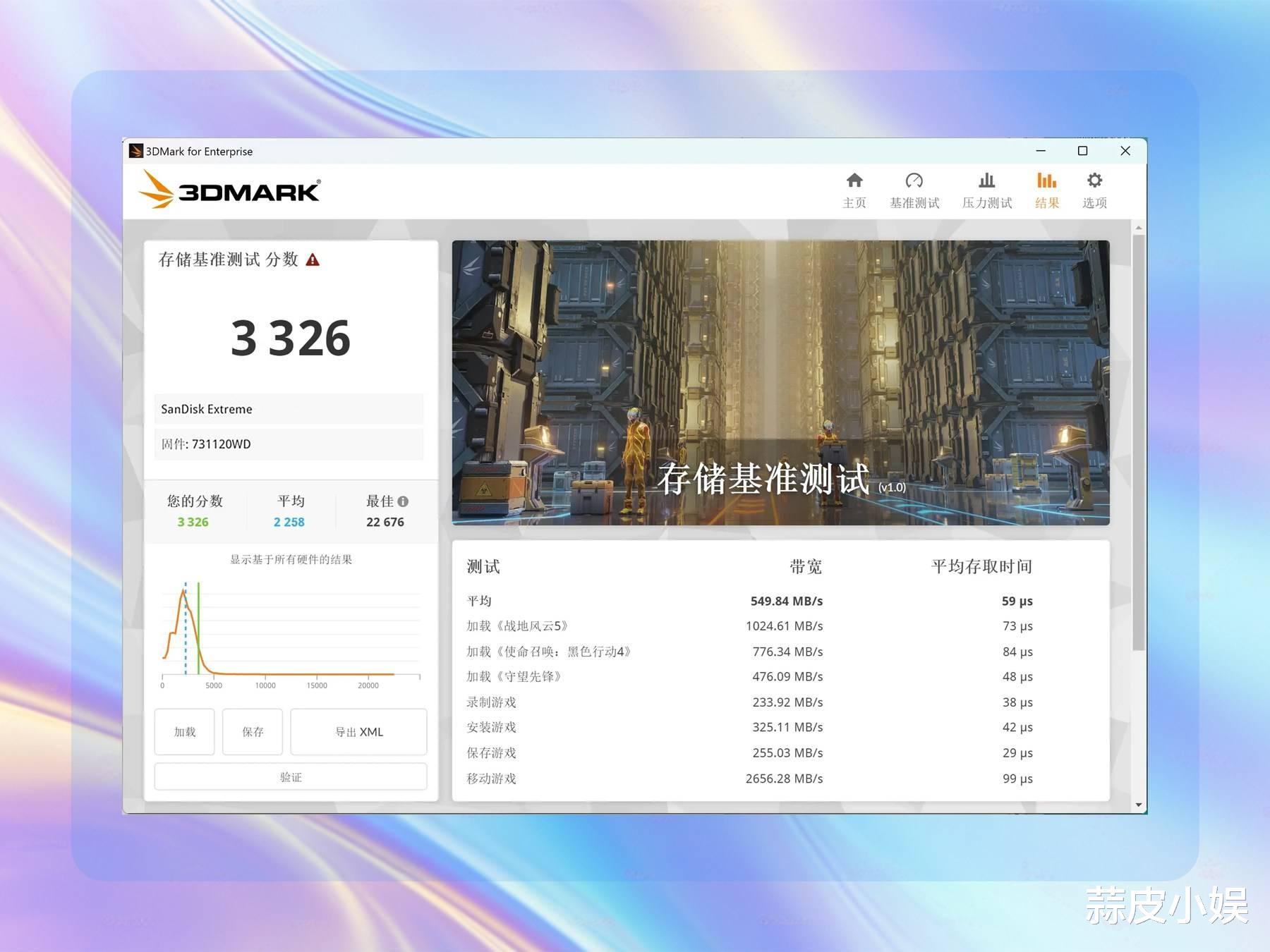
Task: Click the 录制游戏 test row
Action: point(749,702)
